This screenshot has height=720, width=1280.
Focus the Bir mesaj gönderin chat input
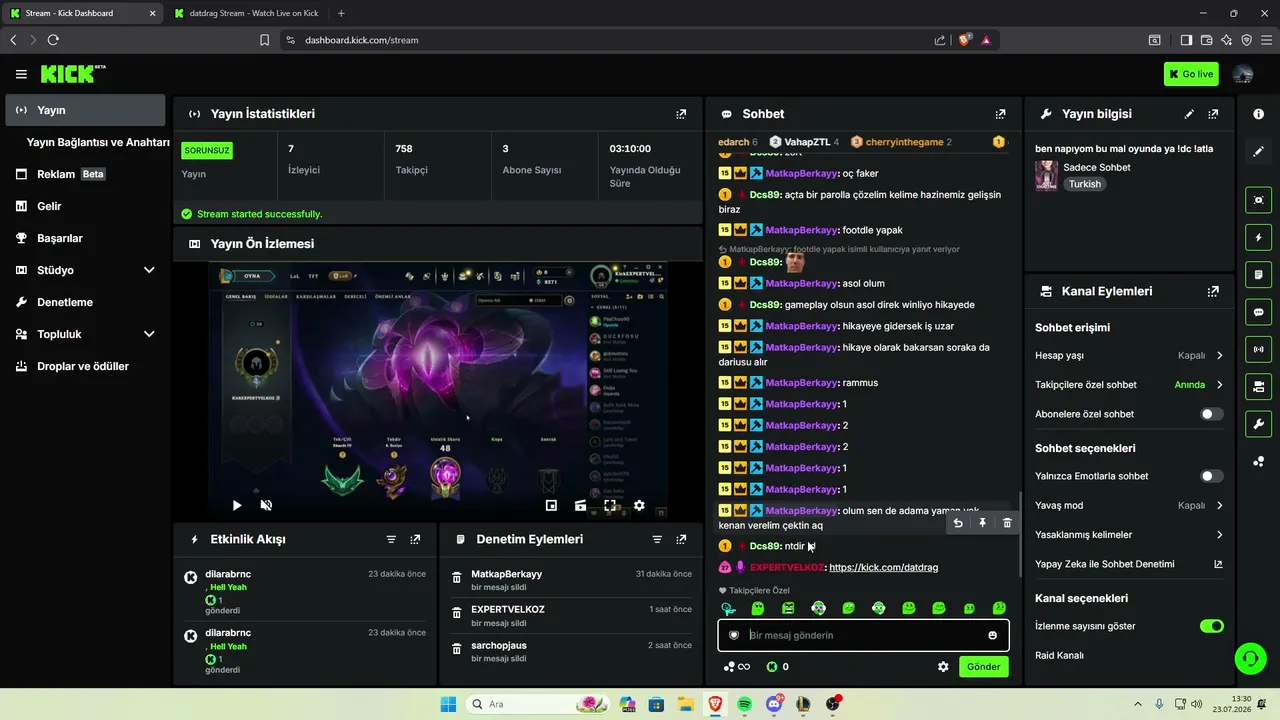pos(863,635)
